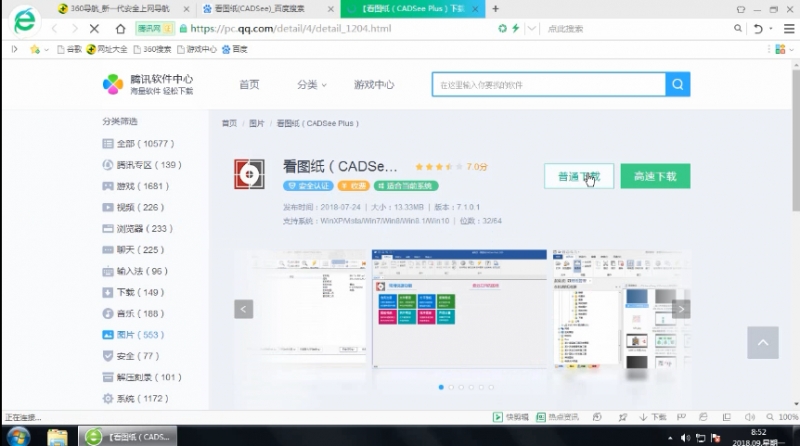Click the Tencent Software Center logo

(x=148, y=84)
